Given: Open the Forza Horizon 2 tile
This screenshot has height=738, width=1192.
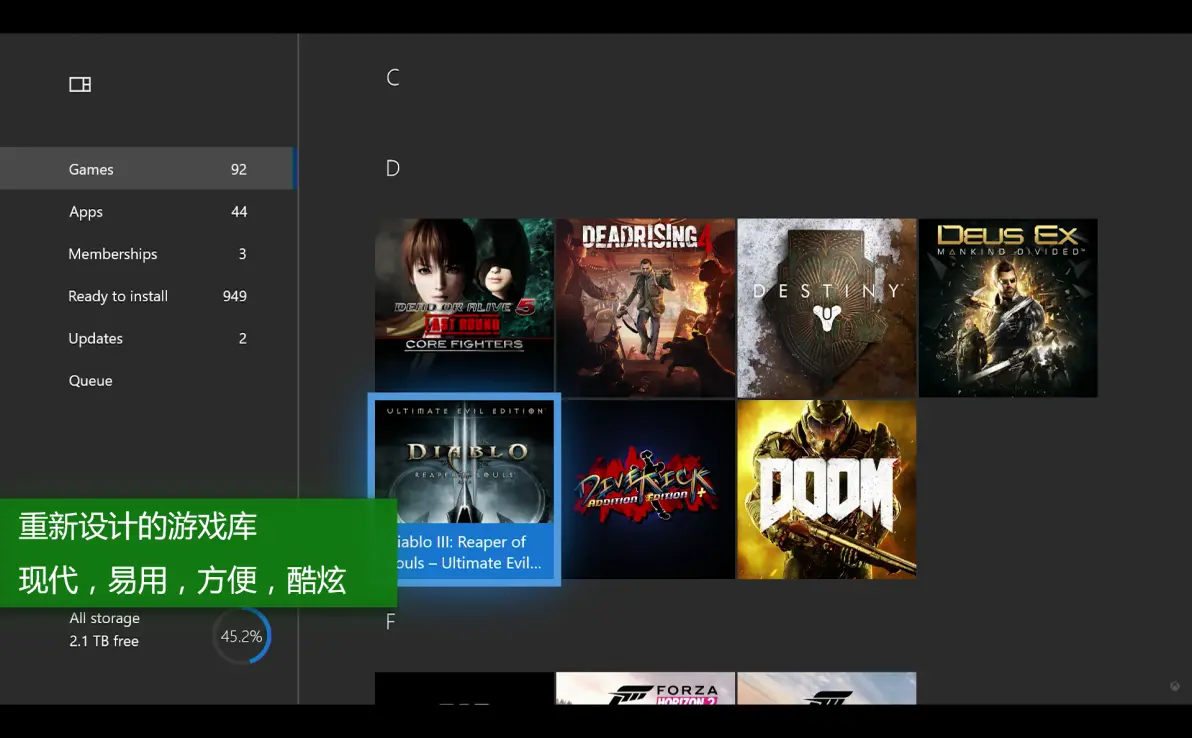Looking at the screenshot, I should click(x=645, y=688).
